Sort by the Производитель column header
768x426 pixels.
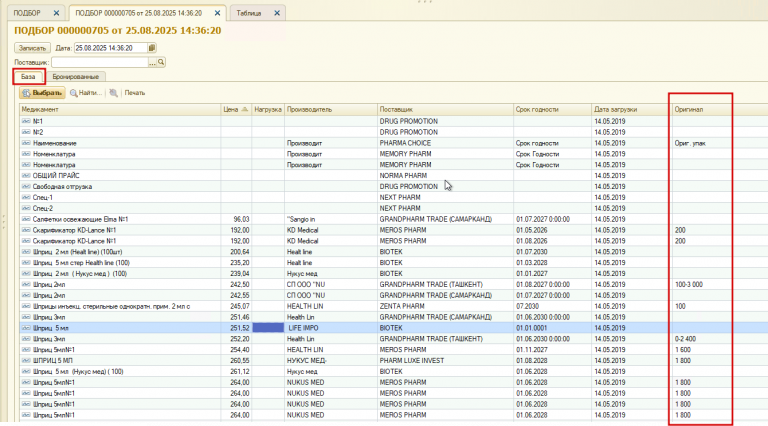pos(331,110)
